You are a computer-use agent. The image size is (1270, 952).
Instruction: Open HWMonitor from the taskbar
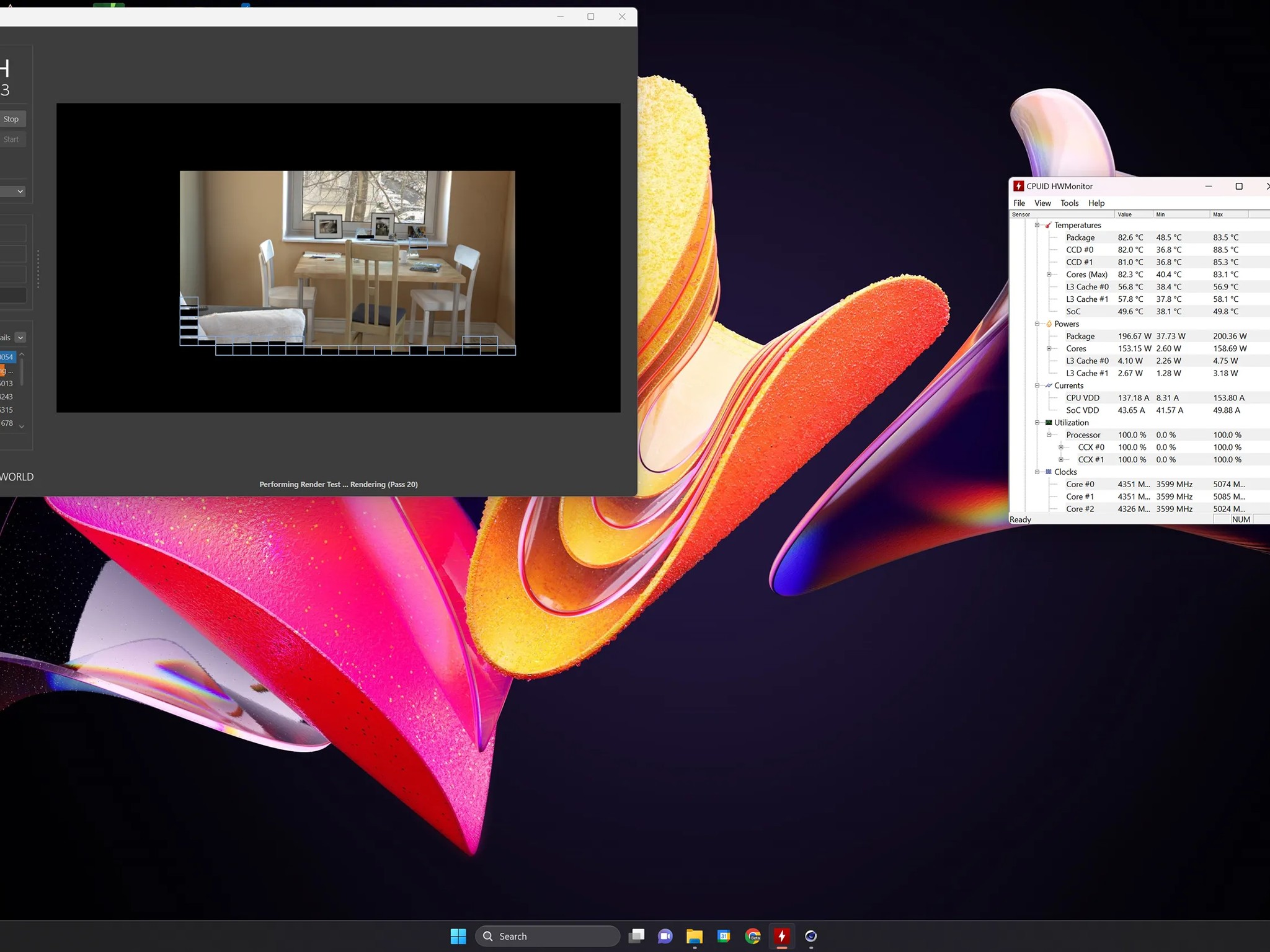pyautogui.click(x=782, y=936)
